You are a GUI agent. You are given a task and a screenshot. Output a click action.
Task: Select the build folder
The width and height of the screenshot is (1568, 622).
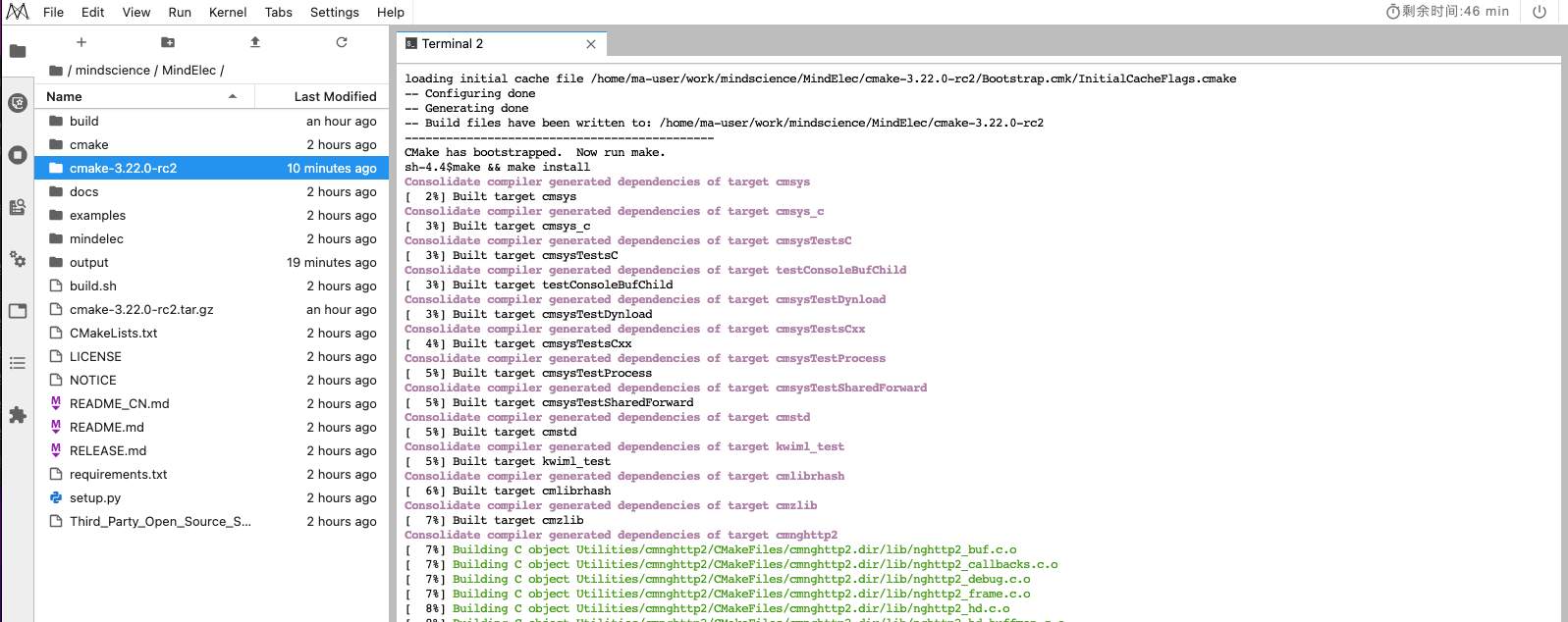tap(212, 121)
